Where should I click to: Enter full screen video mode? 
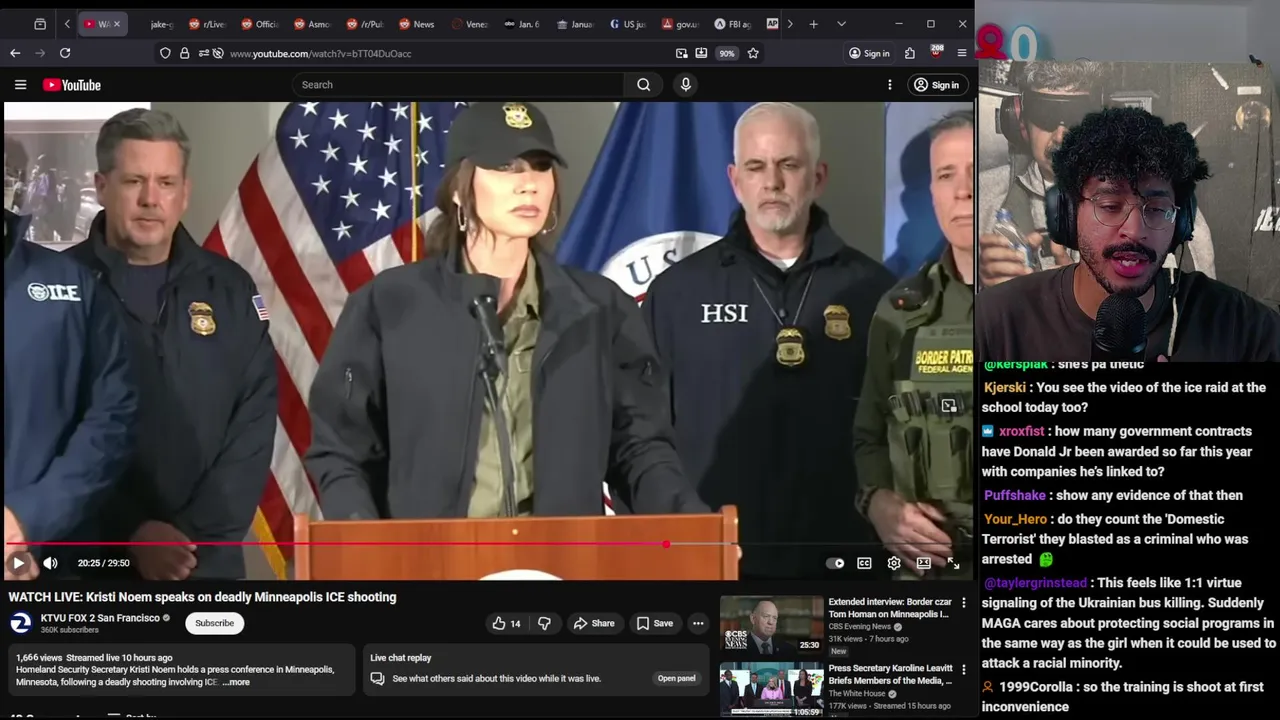953,563
